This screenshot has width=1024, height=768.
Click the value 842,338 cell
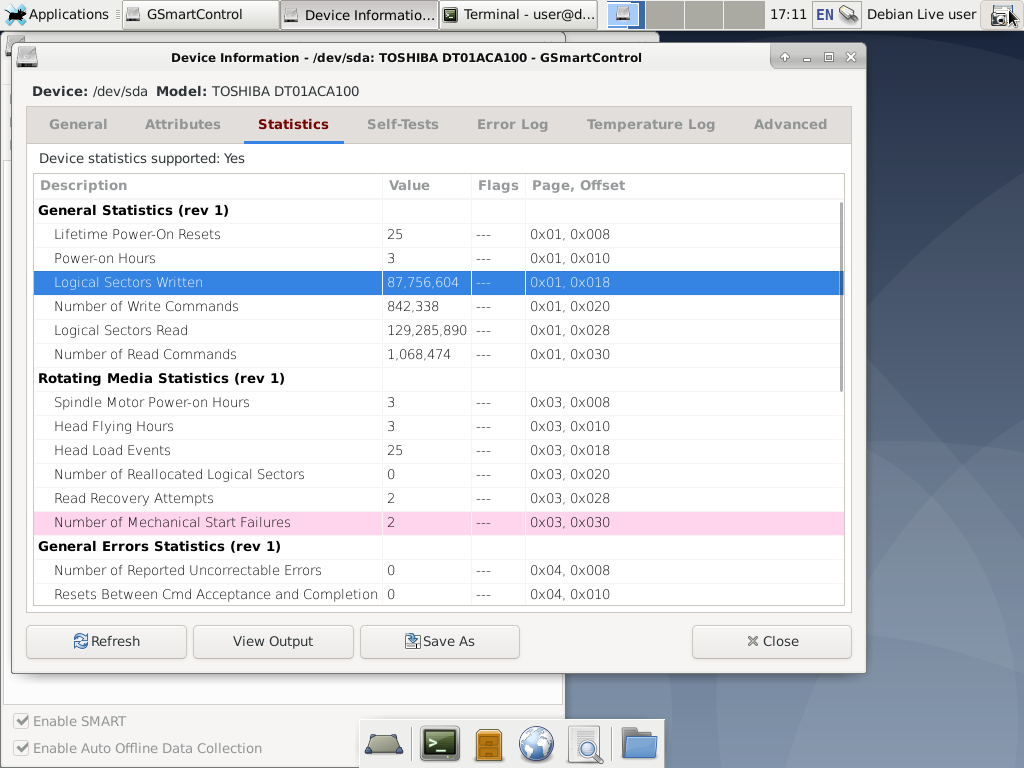tap(427, 306)
